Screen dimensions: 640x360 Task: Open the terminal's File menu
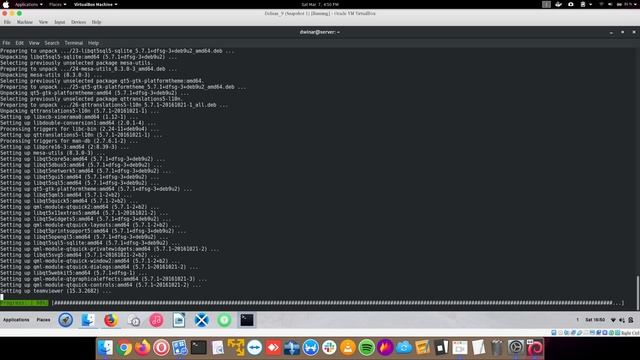(x=6, y=43)
